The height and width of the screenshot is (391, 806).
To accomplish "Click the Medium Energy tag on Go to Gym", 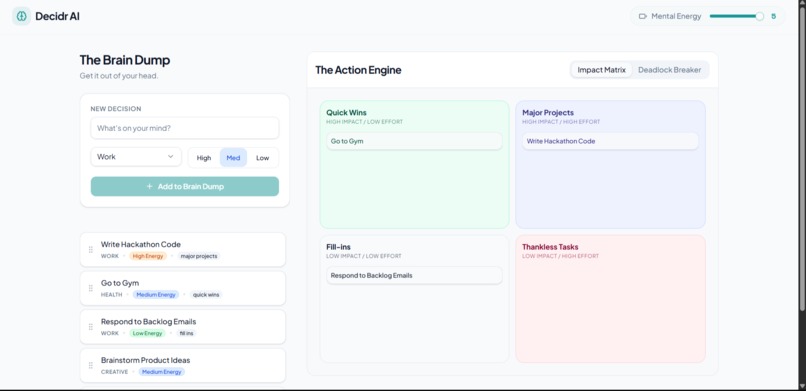I will coord(156,294).
